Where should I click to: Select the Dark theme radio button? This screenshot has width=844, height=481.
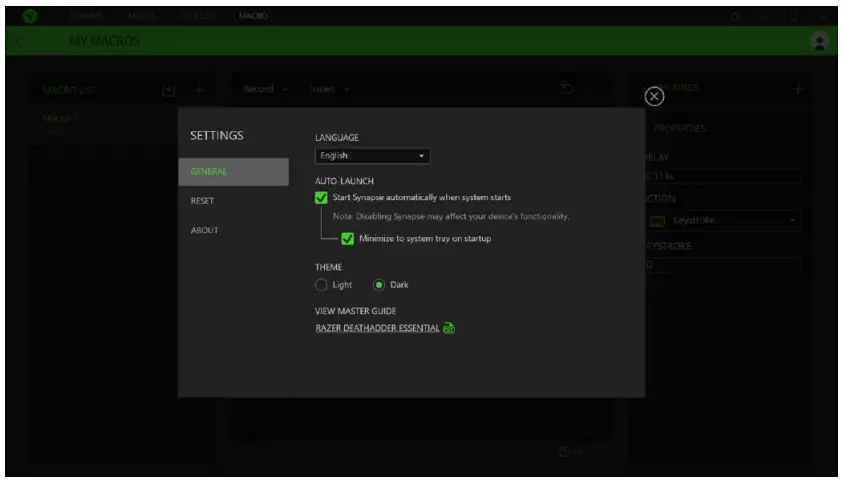pyautogui.click(x=379, y=285)
